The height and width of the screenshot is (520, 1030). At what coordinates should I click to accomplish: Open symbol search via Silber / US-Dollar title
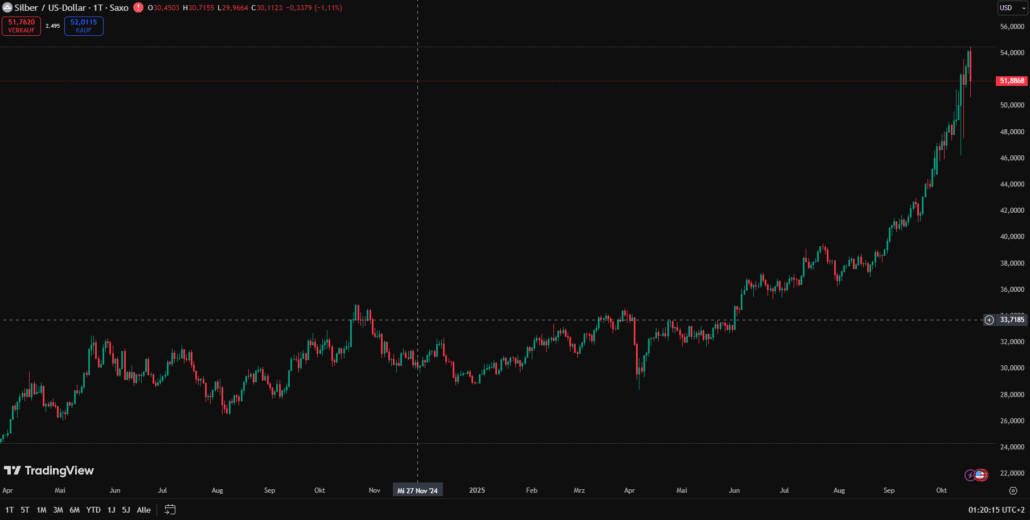58,7
